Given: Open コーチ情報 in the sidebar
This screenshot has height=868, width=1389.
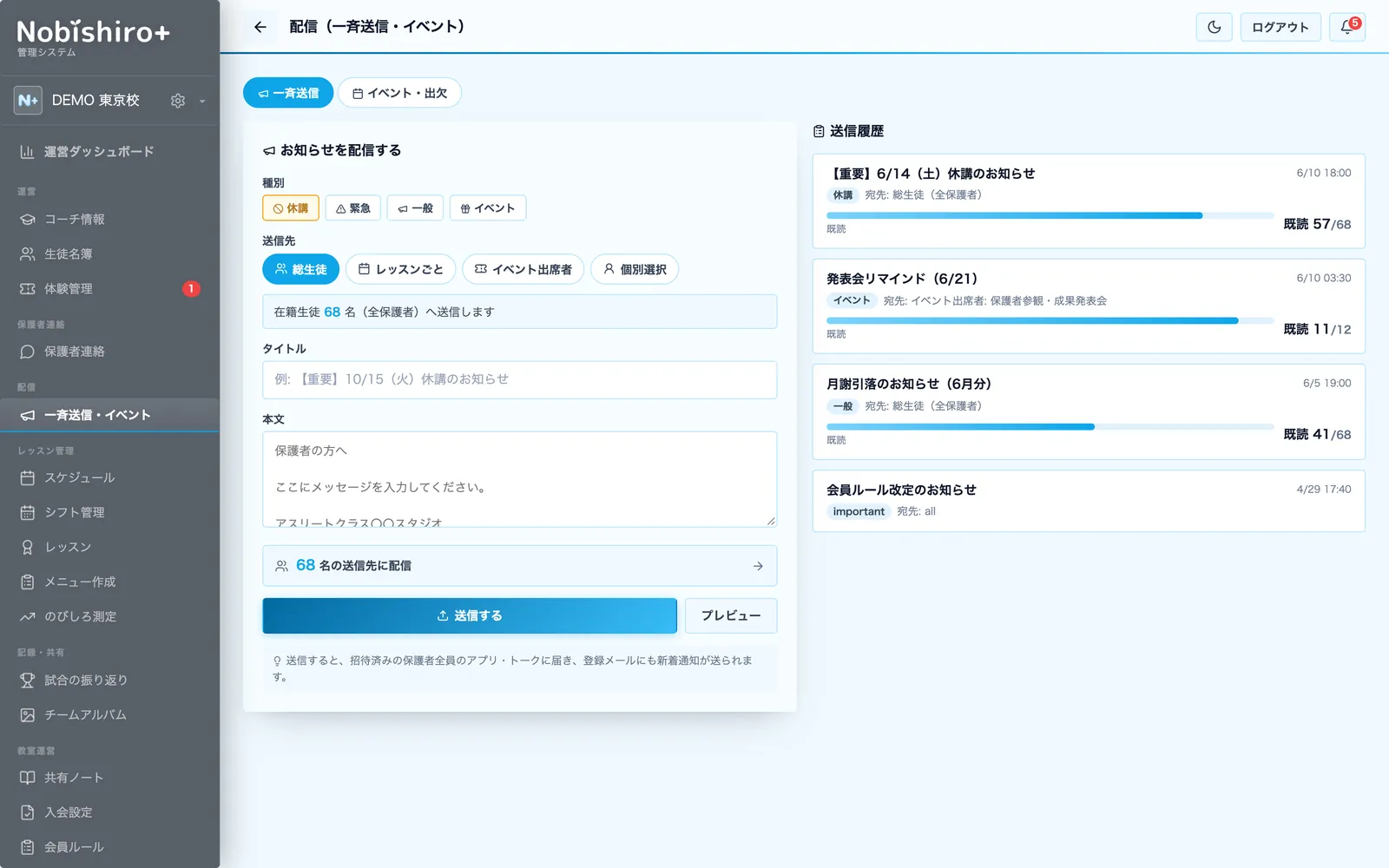Looking at the screenshot, I should [109, 220].
